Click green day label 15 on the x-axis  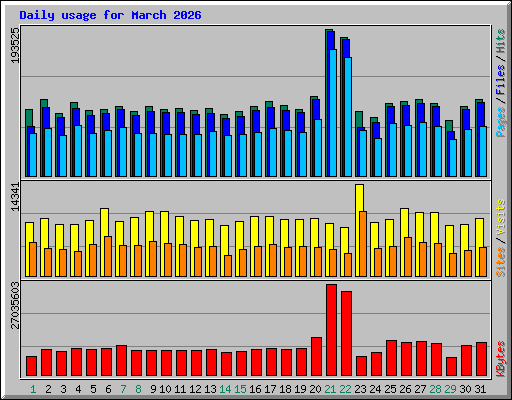point(240,389)
